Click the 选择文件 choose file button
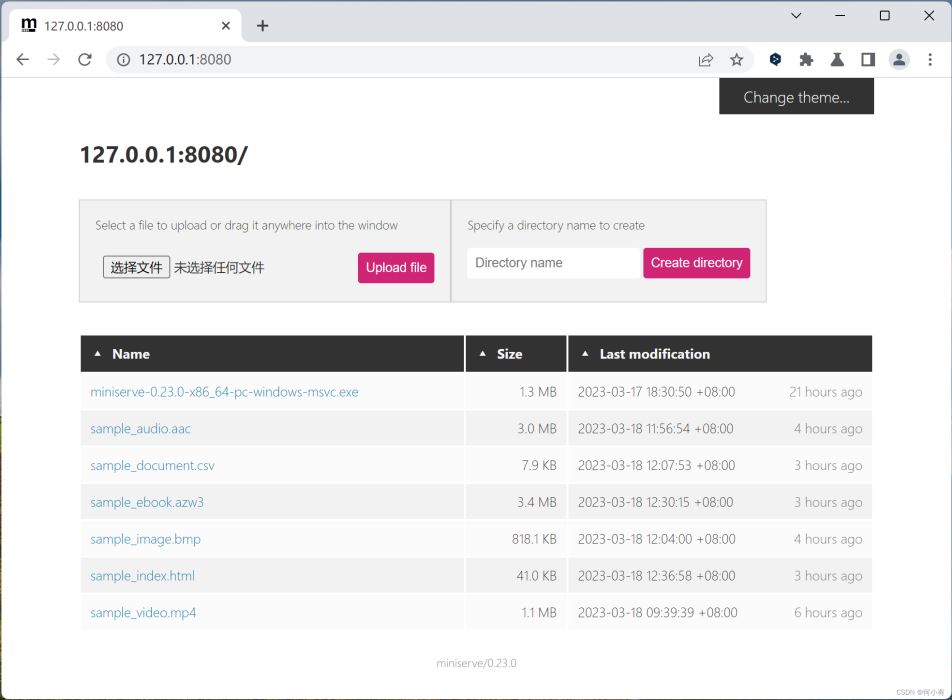 click(x=136, y=267)
